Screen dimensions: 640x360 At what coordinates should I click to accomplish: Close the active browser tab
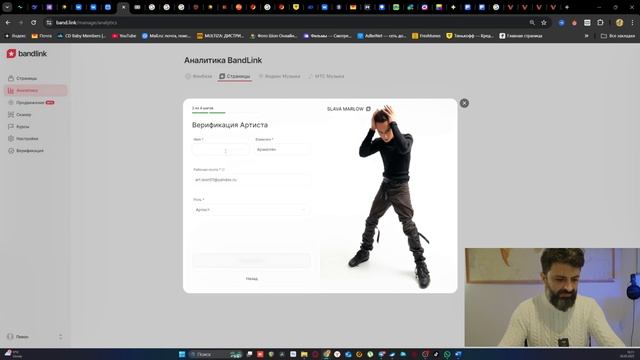(124, 7)
